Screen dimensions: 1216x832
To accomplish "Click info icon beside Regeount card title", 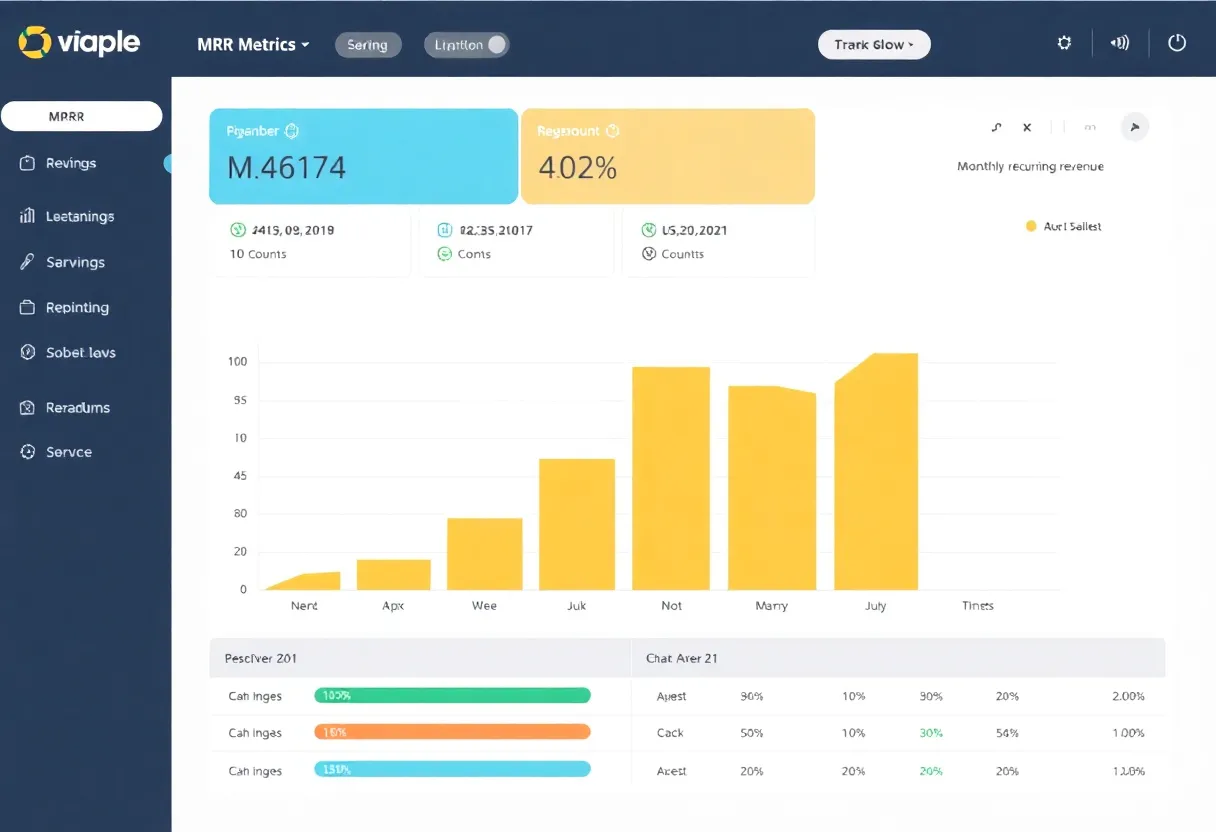I will [x=613, y=131].
